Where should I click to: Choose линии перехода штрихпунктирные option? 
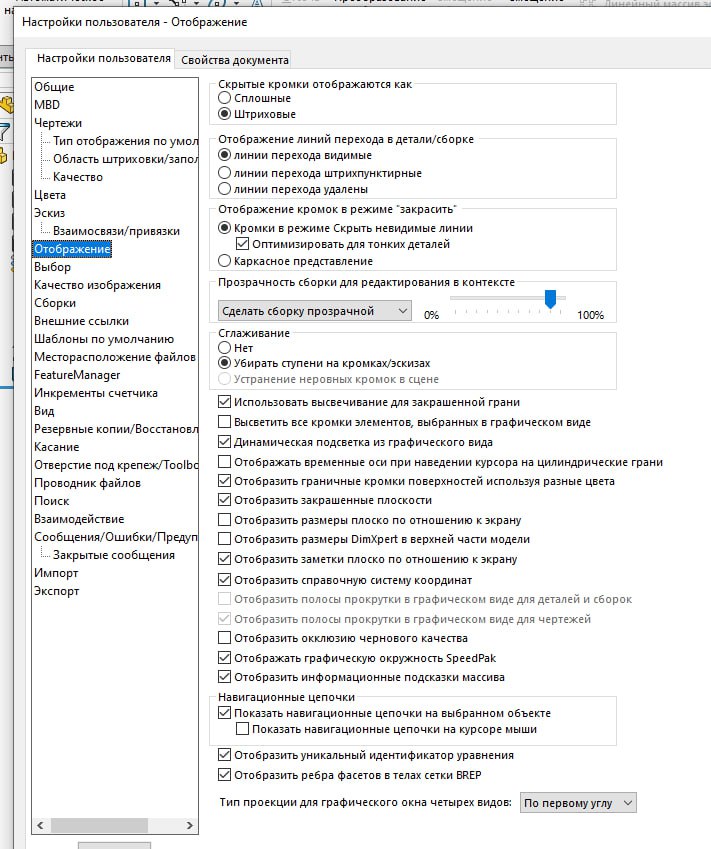(224, 173)
